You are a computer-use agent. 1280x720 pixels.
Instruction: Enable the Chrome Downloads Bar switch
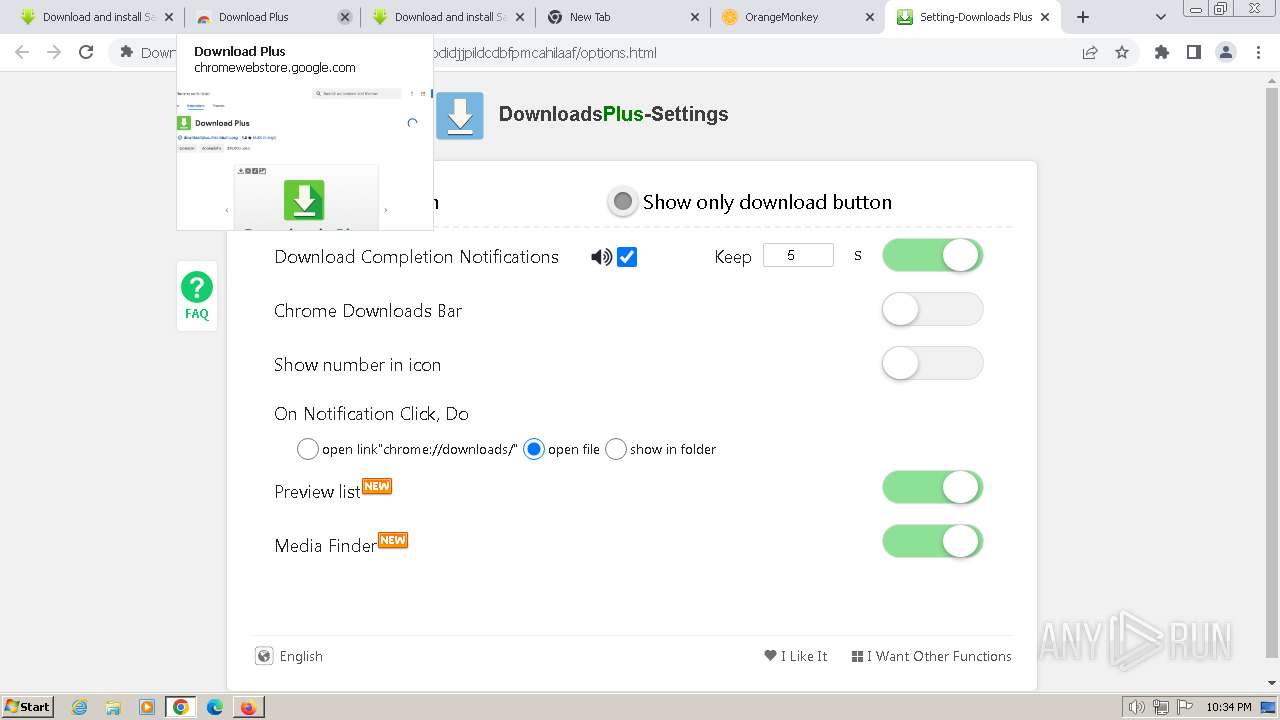tap(932, 310)
